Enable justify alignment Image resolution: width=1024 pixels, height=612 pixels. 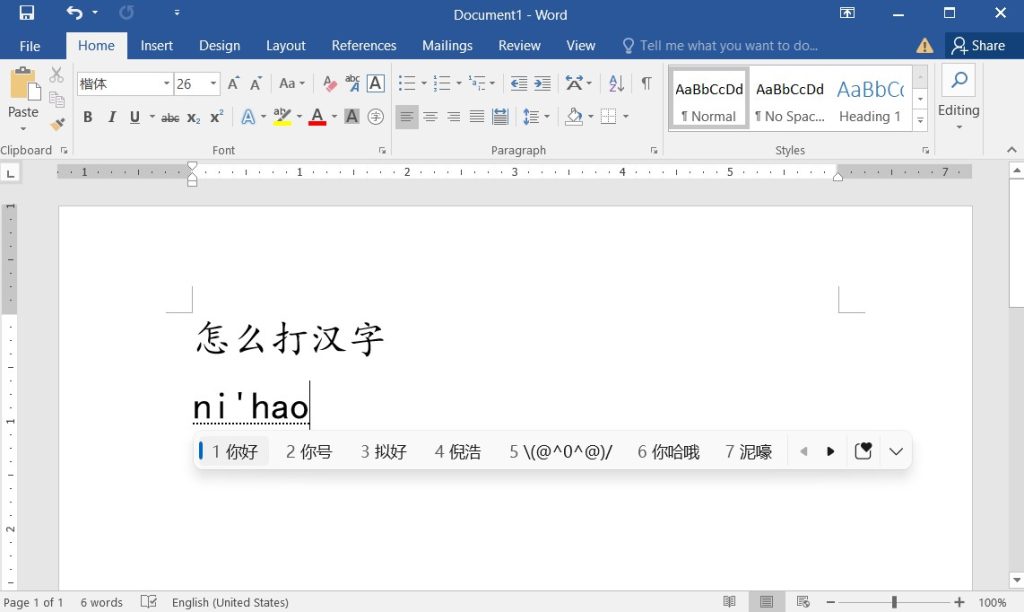[x=478, y=117]
